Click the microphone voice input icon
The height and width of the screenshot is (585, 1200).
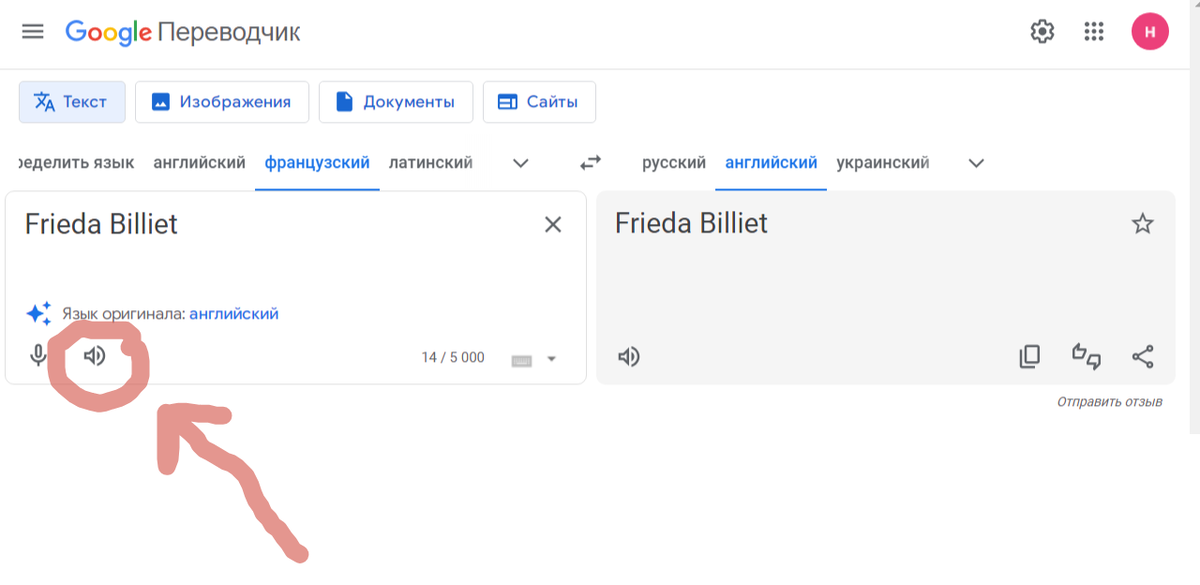pos(38,356)
